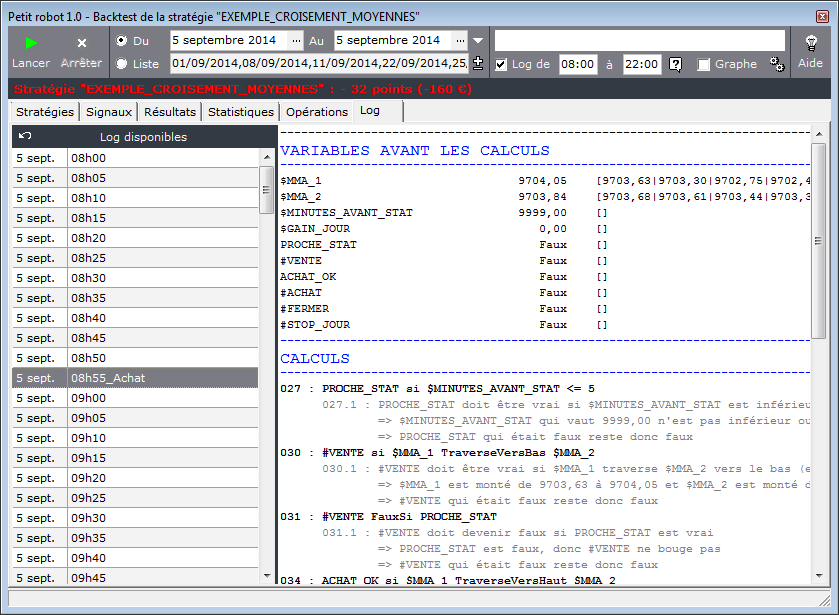This screenshot has width=839, height=615.
Task: Click the Arrêter stop icon
Action: pyautogui.click(x=82, y=43)
